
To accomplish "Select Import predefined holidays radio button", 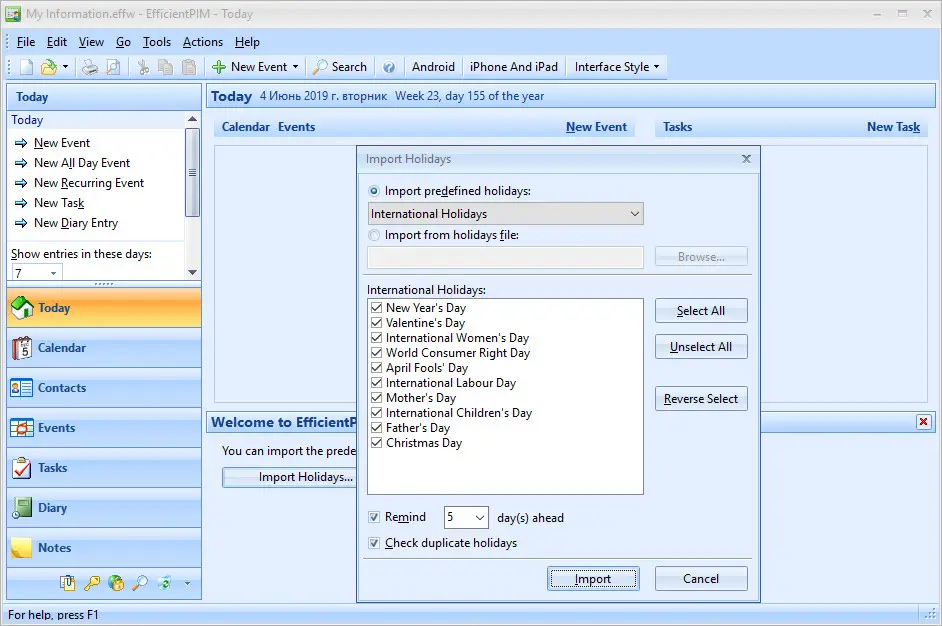I will click(374, 191).
